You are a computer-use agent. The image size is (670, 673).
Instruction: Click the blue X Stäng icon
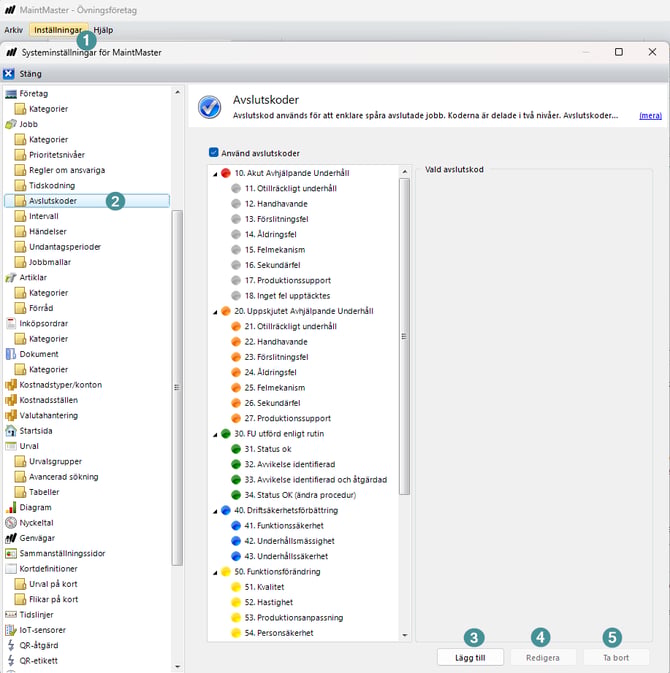pyautogui.click(x=9, y=74)
